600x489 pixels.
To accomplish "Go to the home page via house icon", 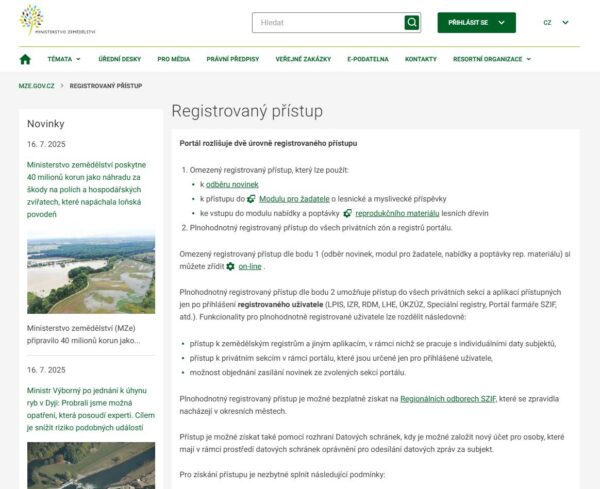I will point(25,59).
